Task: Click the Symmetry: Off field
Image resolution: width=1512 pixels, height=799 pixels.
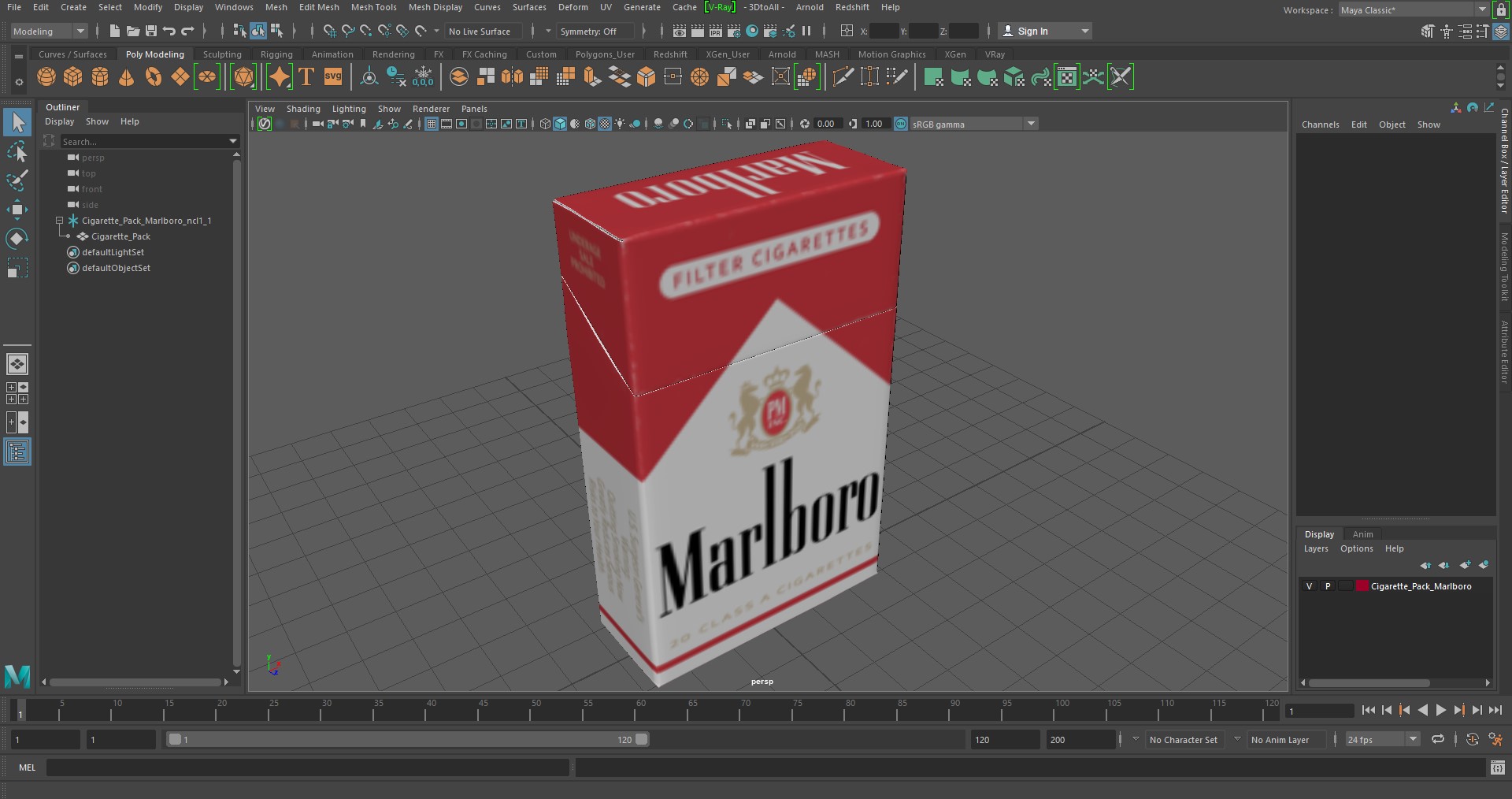Action: coord(595,32)
